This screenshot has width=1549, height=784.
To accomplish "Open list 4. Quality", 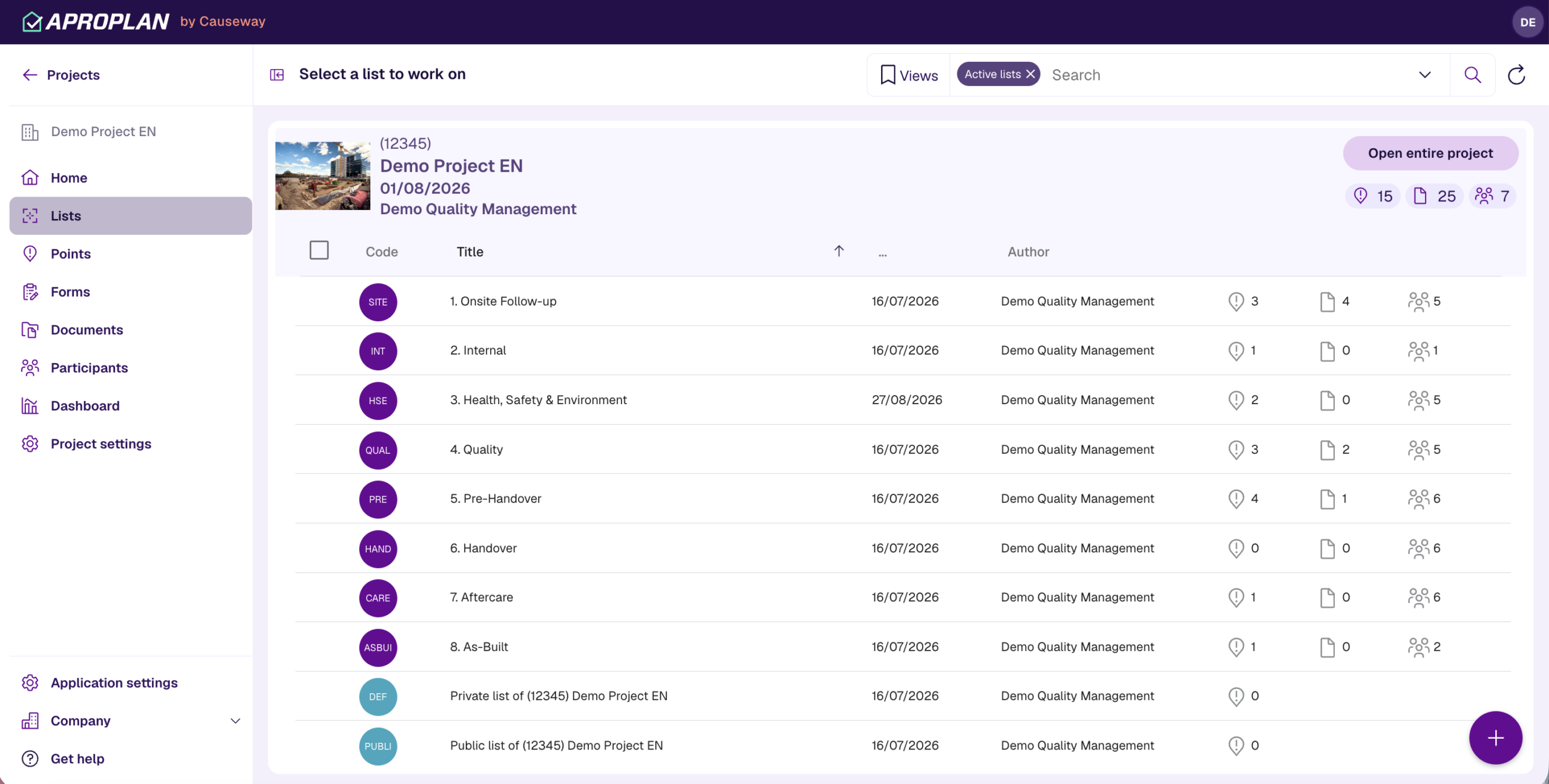I will (476, 449).
